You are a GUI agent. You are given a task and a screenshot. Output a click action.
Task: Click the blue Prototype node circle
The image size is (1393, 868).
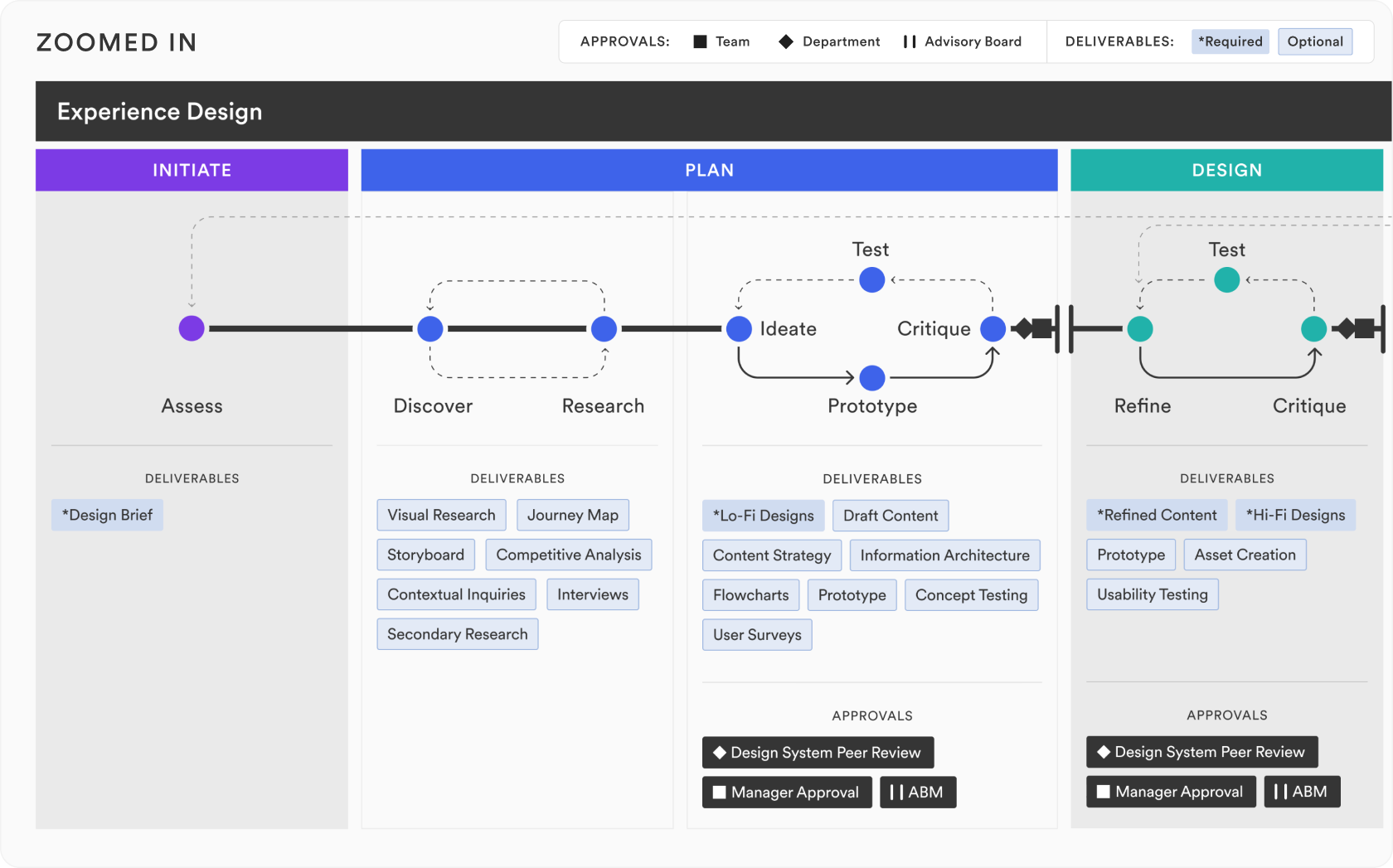point(871,378)
